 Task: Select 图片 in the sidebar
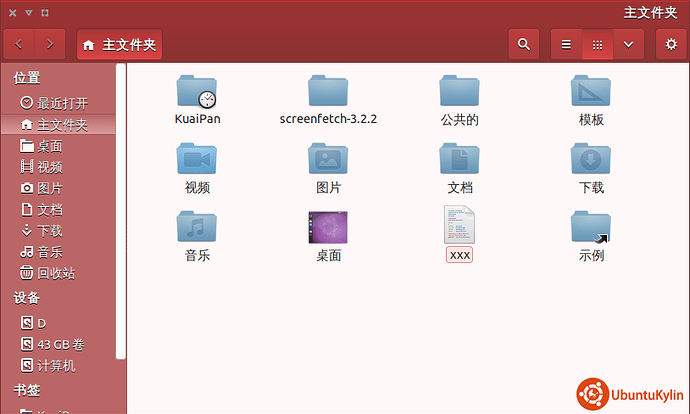click(x=58, y=188)
